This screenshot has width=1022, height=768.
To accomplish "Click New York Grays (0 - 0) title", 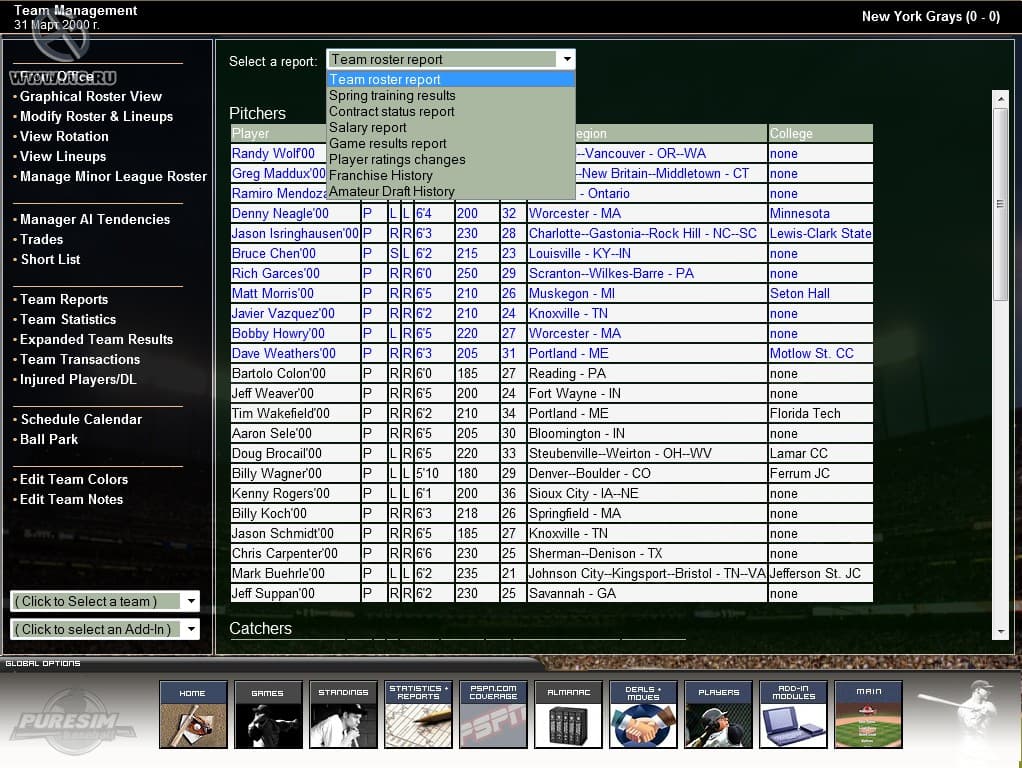I will click(931, 17).
